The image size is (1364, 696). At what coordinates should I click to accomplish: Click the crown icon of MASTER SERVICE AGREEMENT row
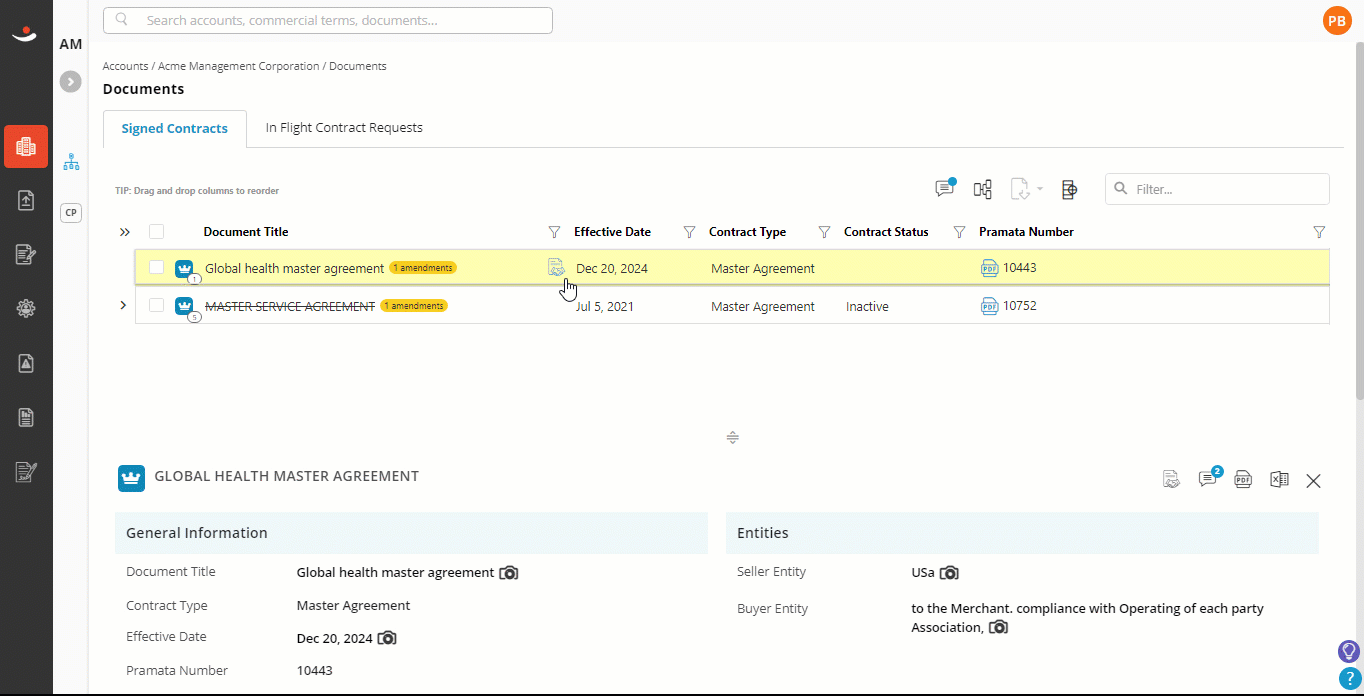[184, 306]
